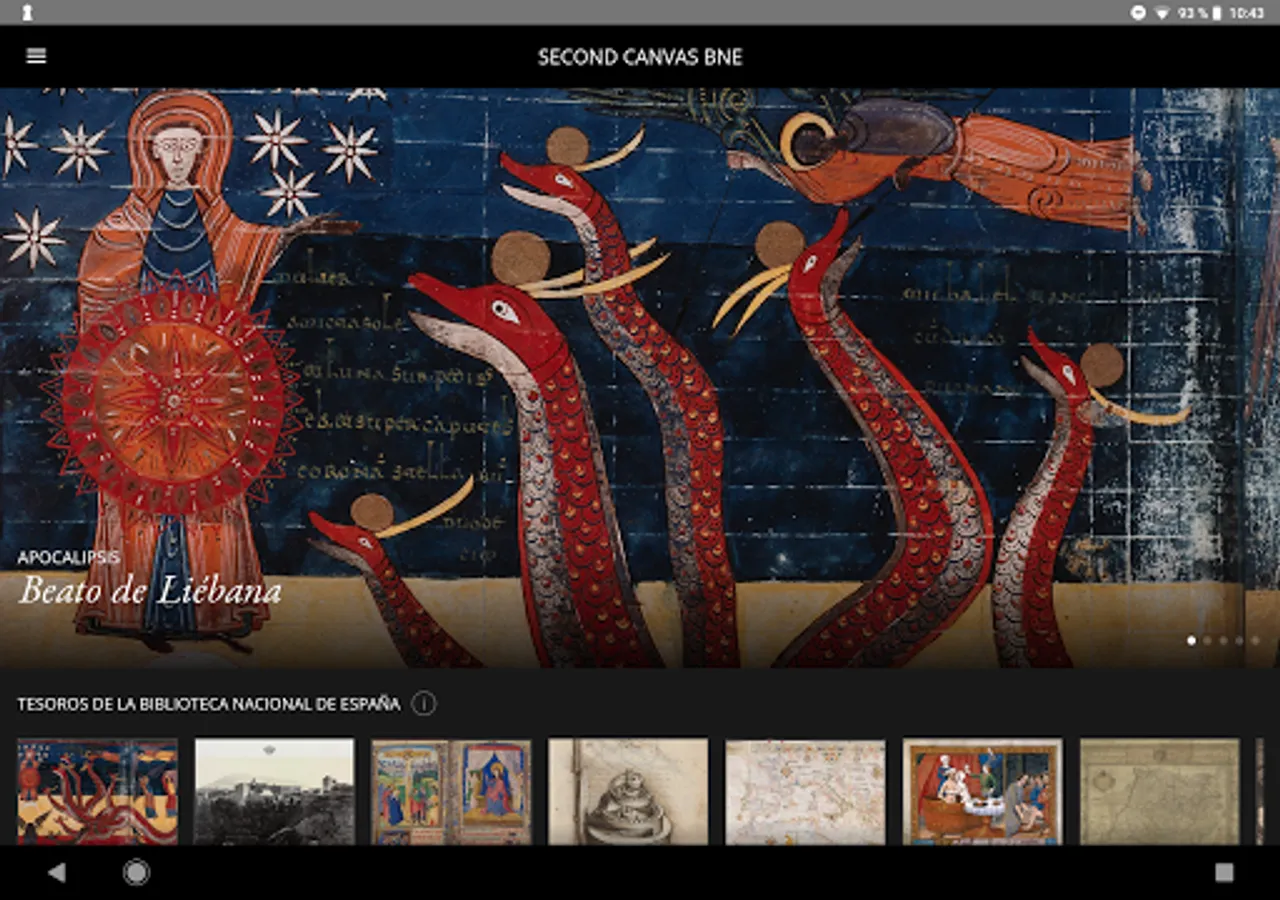Tap the clock showing 10:43
1280x900 pixels.
1246,13
